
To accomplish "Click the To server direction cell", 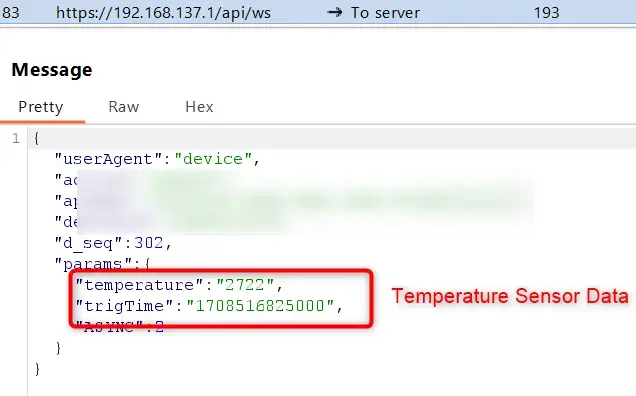I will point(373,13).
